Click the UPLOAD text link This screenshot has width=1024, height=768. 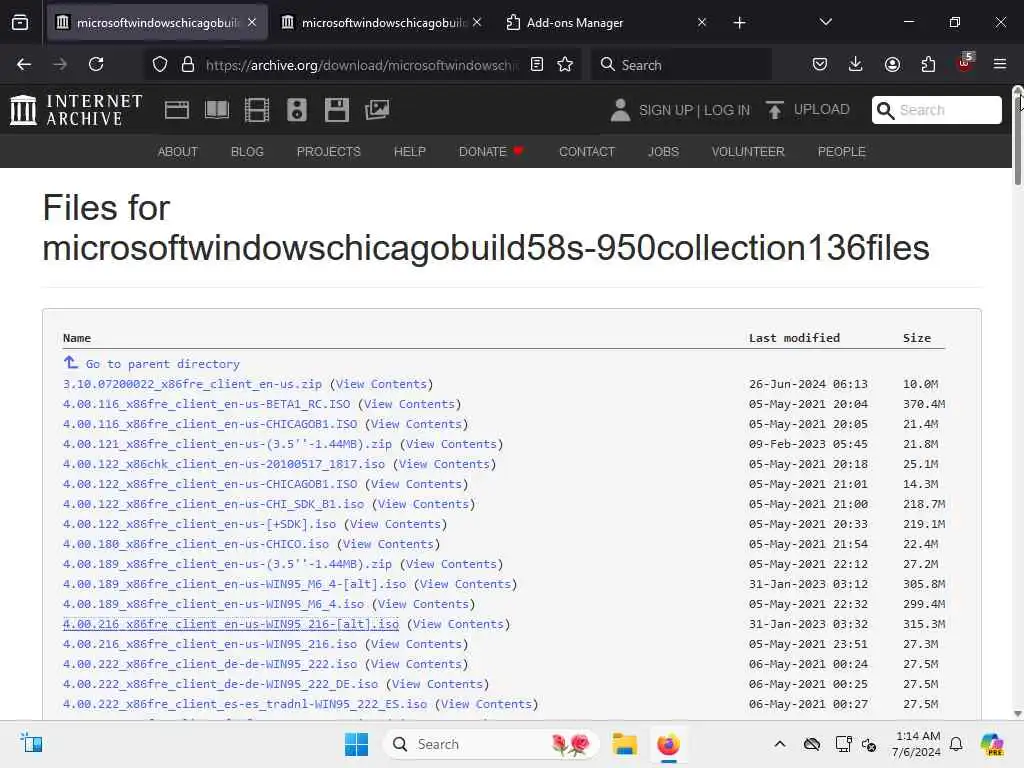click(822, 109)
